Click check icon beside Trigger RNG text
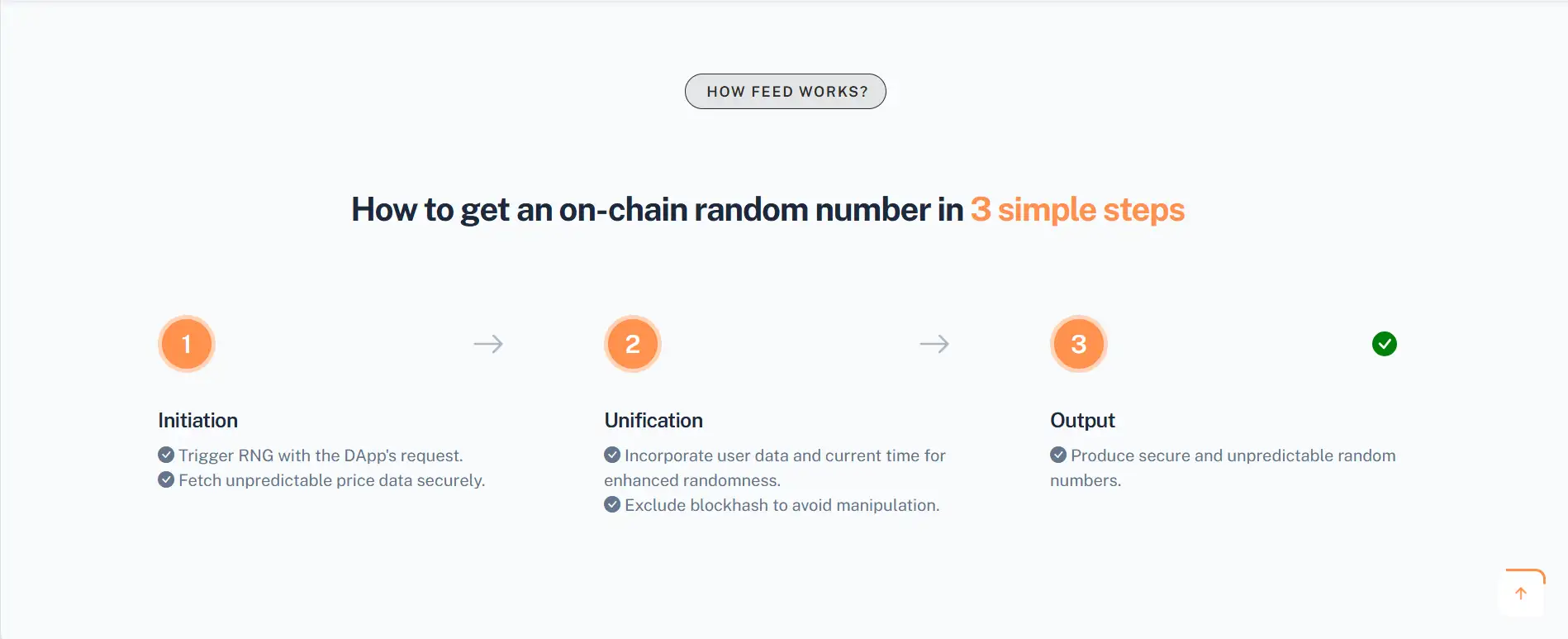Image resolution: width=1568 pixels, height=639 pixels. 166,455
